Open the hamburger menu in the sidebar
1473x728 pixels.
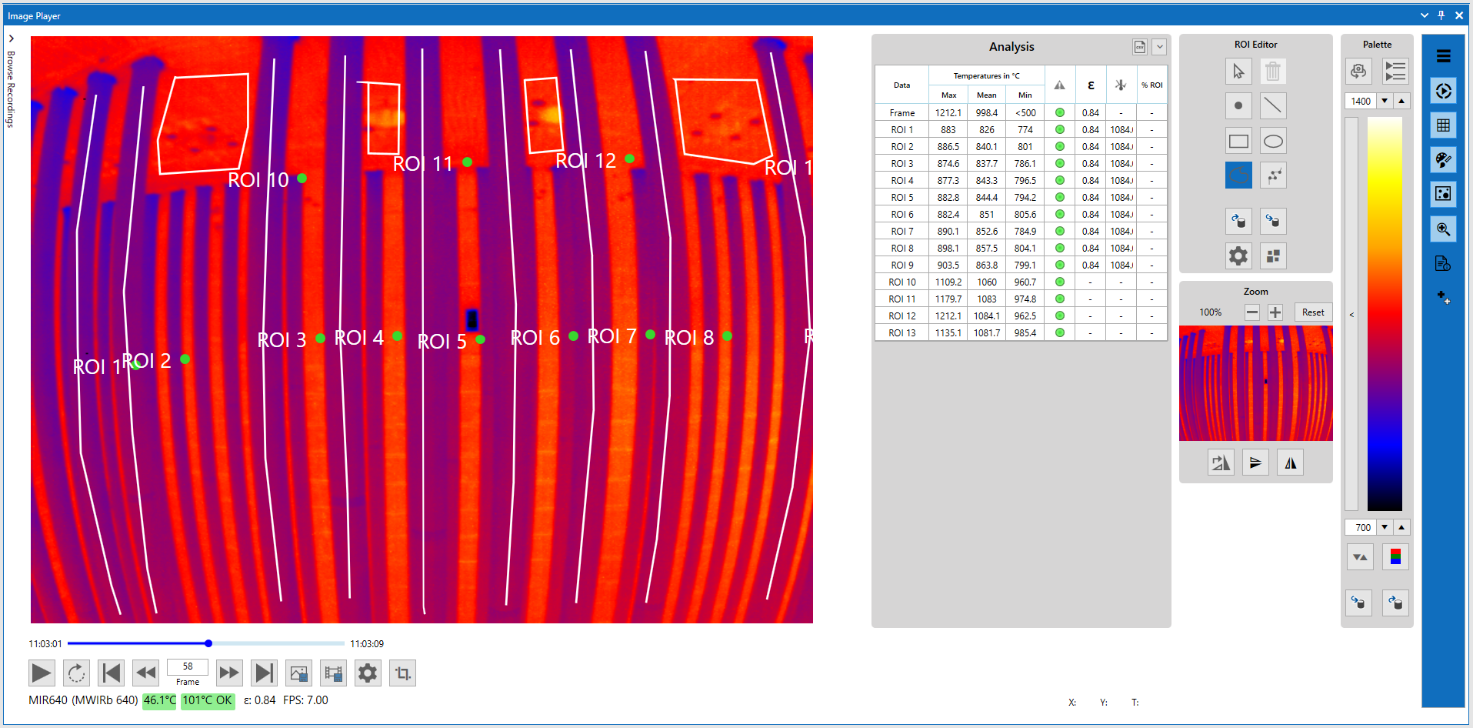click(1443, 56)
